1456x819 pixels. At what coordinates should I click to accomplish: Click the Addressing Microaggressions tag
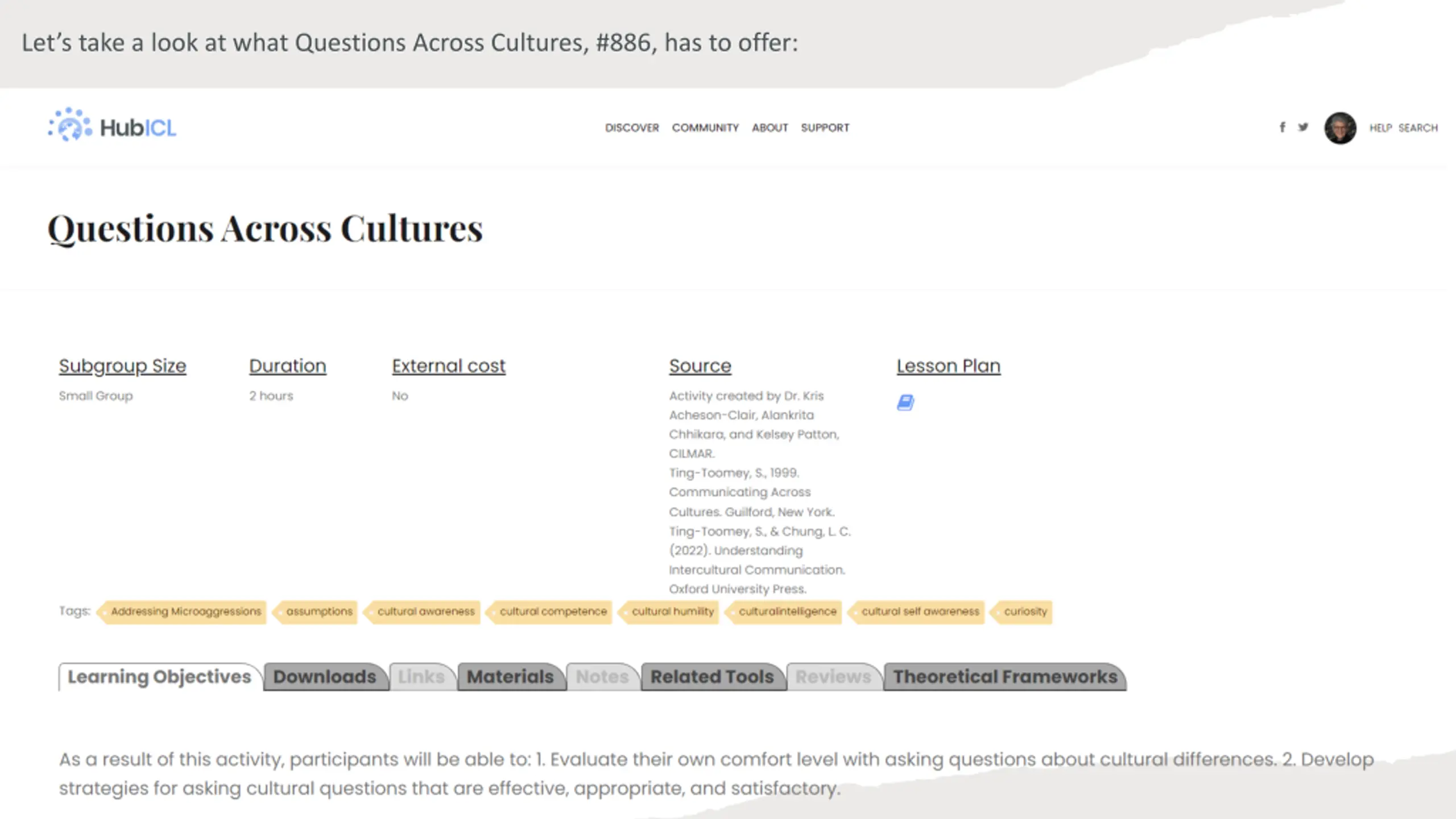point(182,612)
